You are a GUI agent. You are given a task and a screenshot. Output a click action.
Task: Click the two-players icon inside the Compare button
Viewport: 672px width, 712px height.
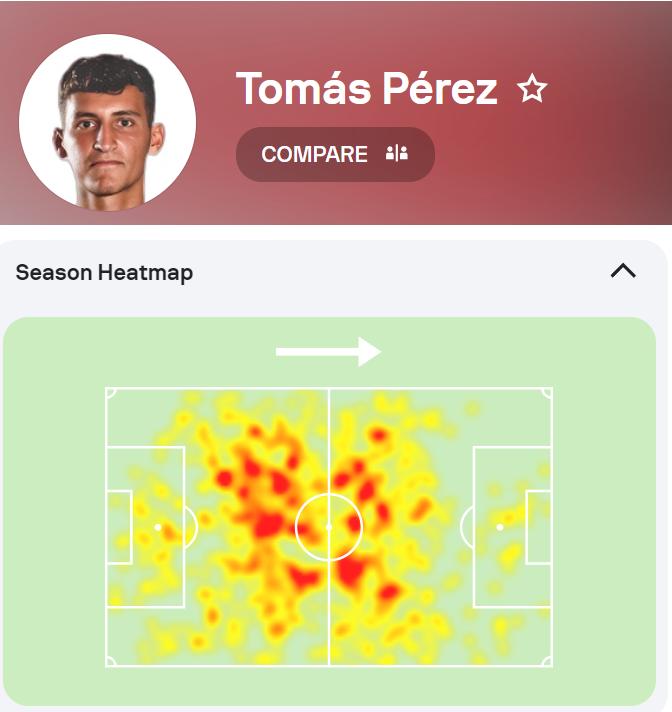[x=397, y=154]
